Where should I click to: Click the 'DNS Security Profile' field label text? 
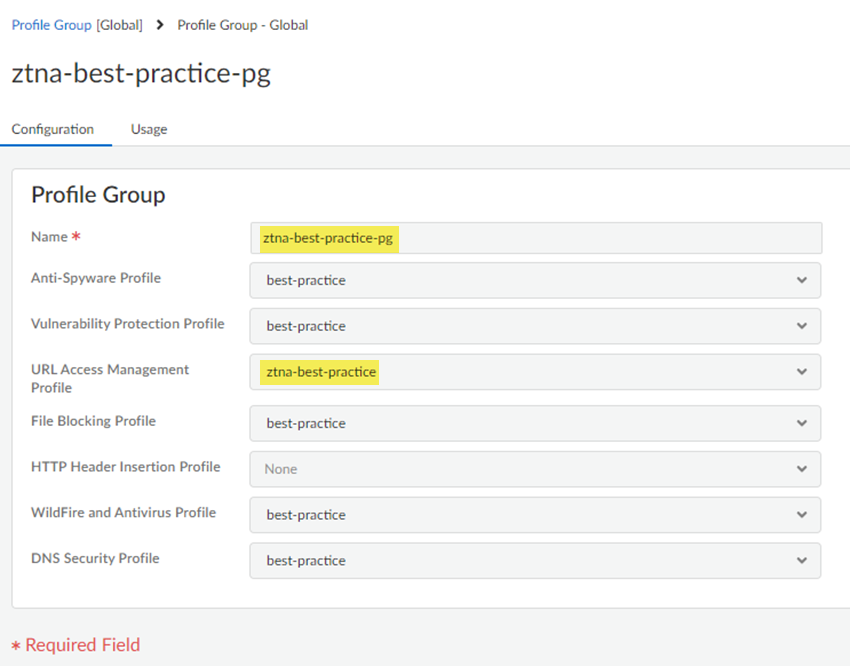(95, 558)
